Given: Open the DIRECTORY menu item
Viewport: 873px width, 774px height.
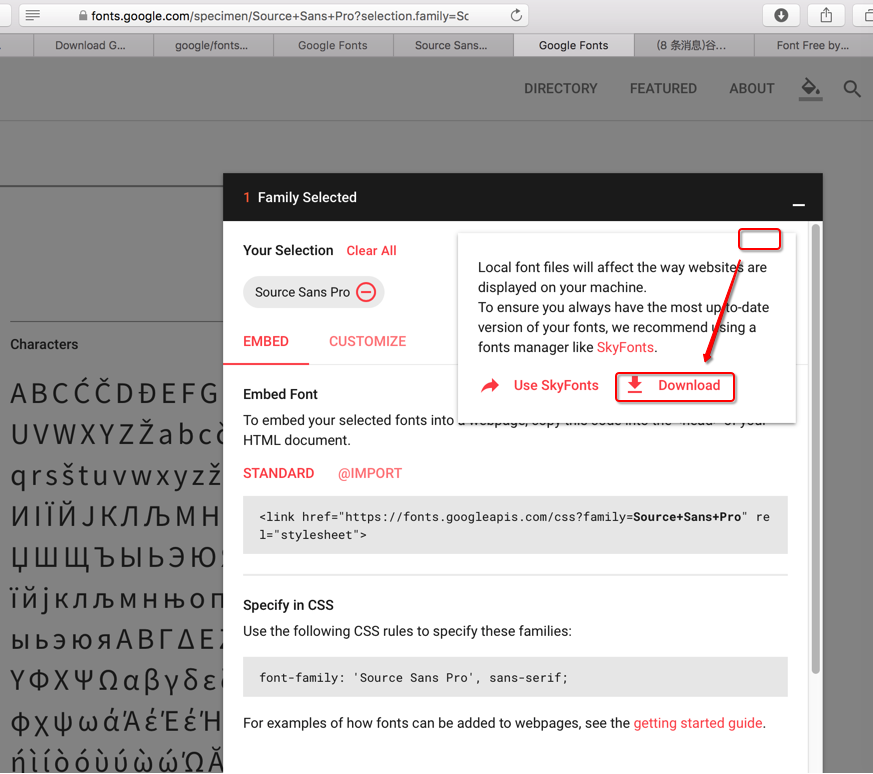Looking at the screenshot, I should (561, 89).
